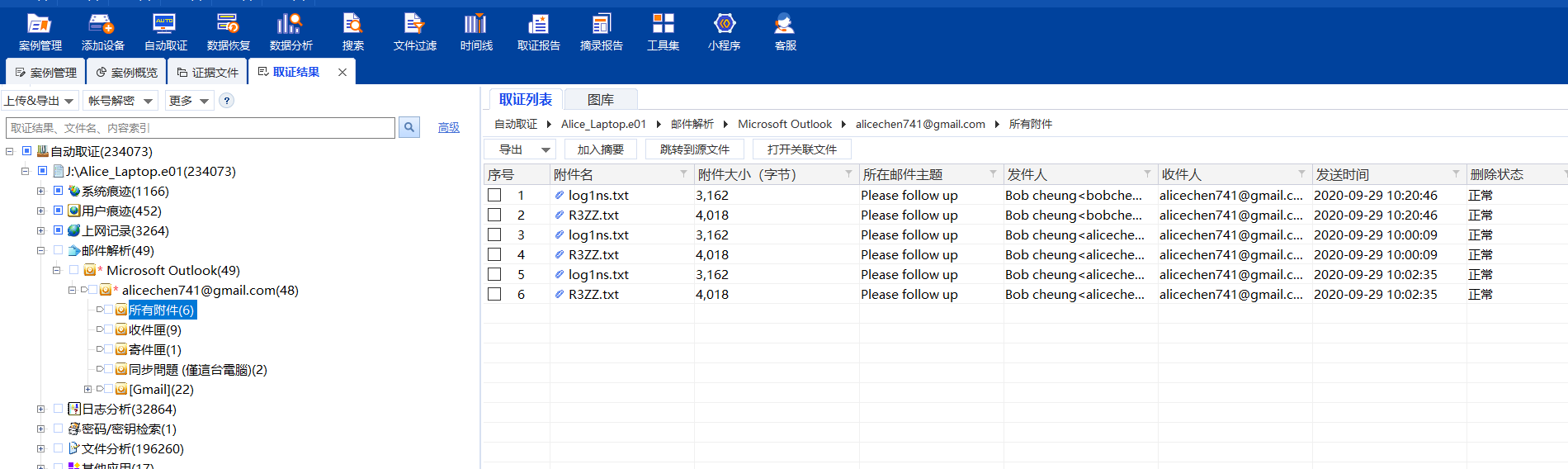Click the help question mark icon
This screenshot has width=1568, height=469.
point(227,101)
